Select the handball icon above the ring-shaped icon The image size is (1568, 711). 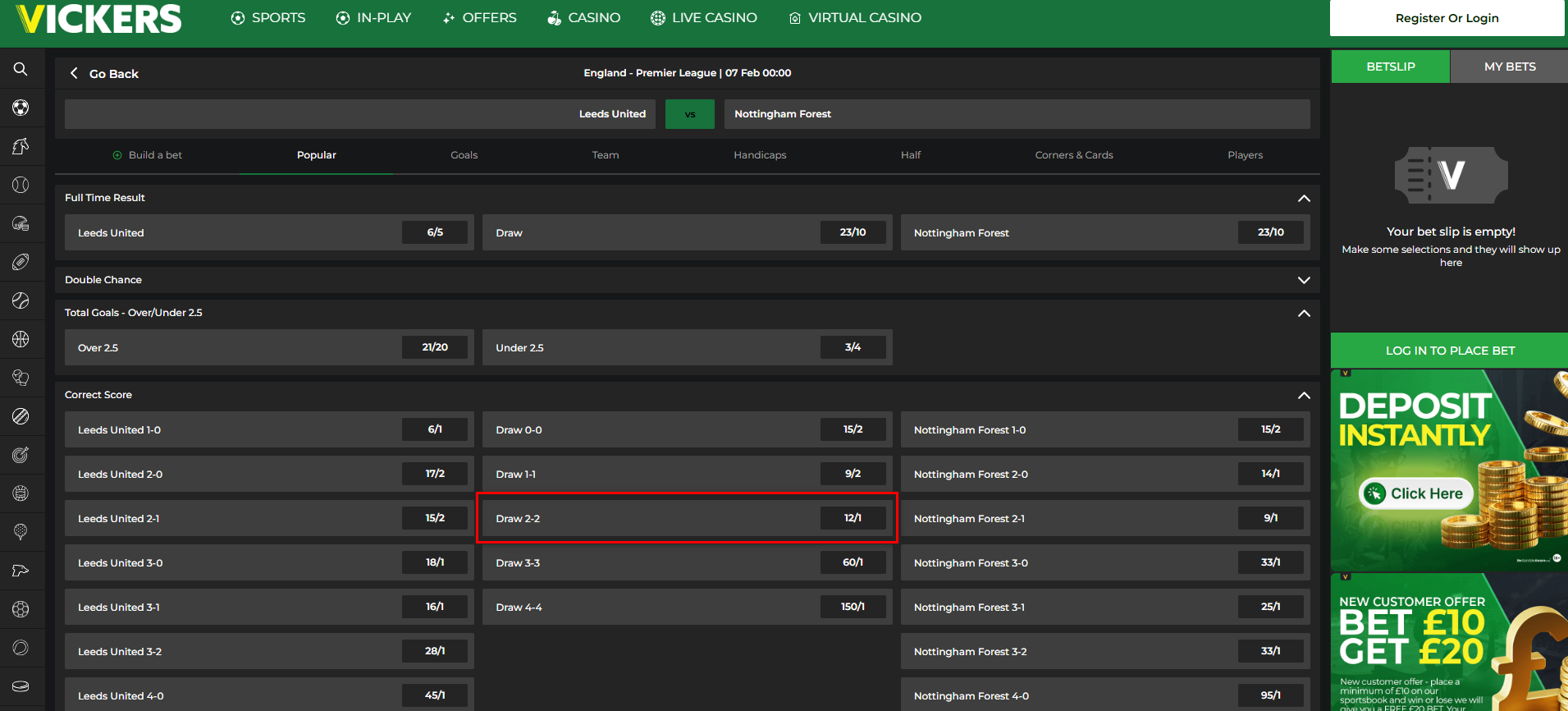click(21, 609)
